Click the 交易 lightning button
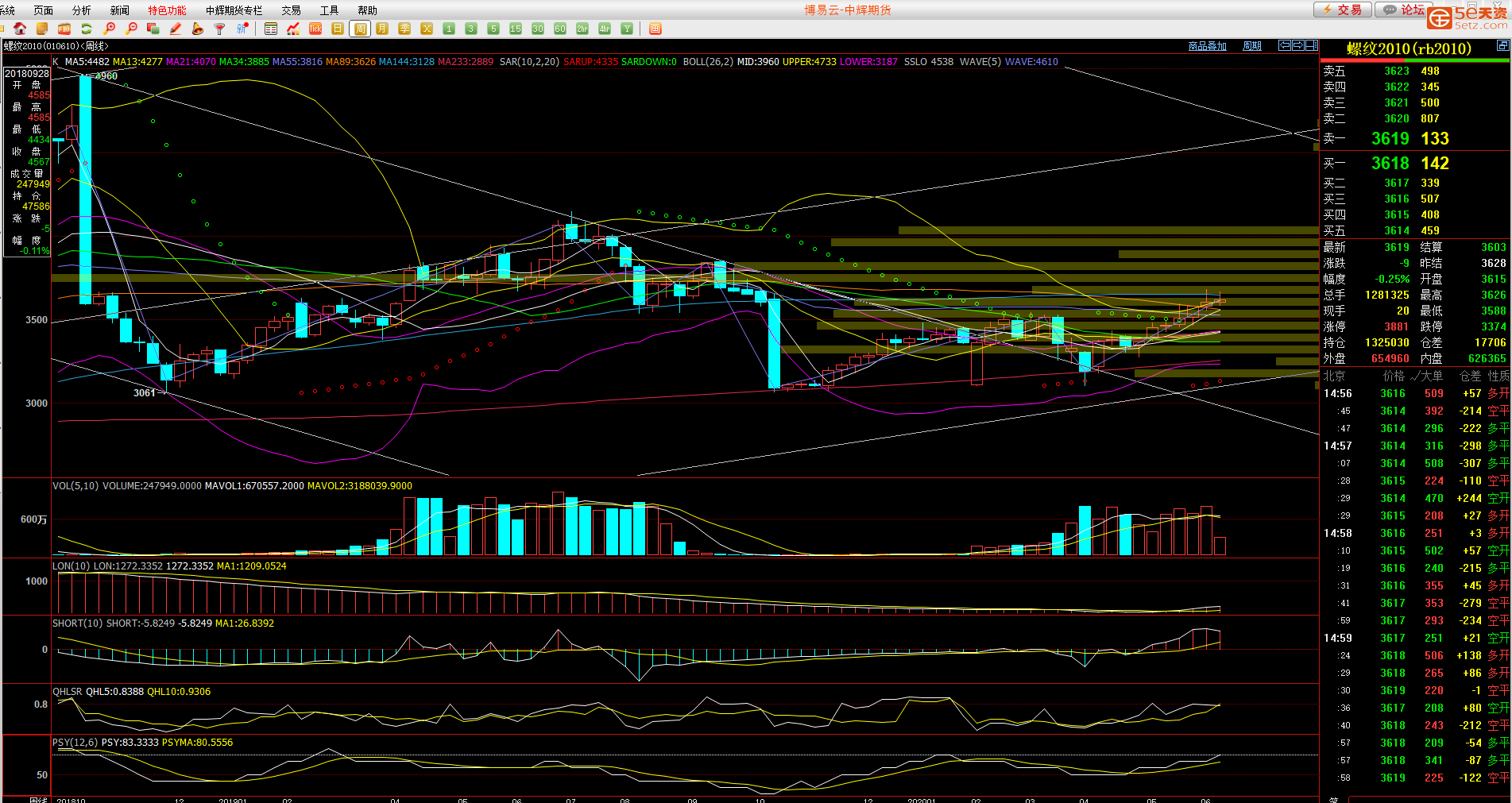 click(1342, 10)
